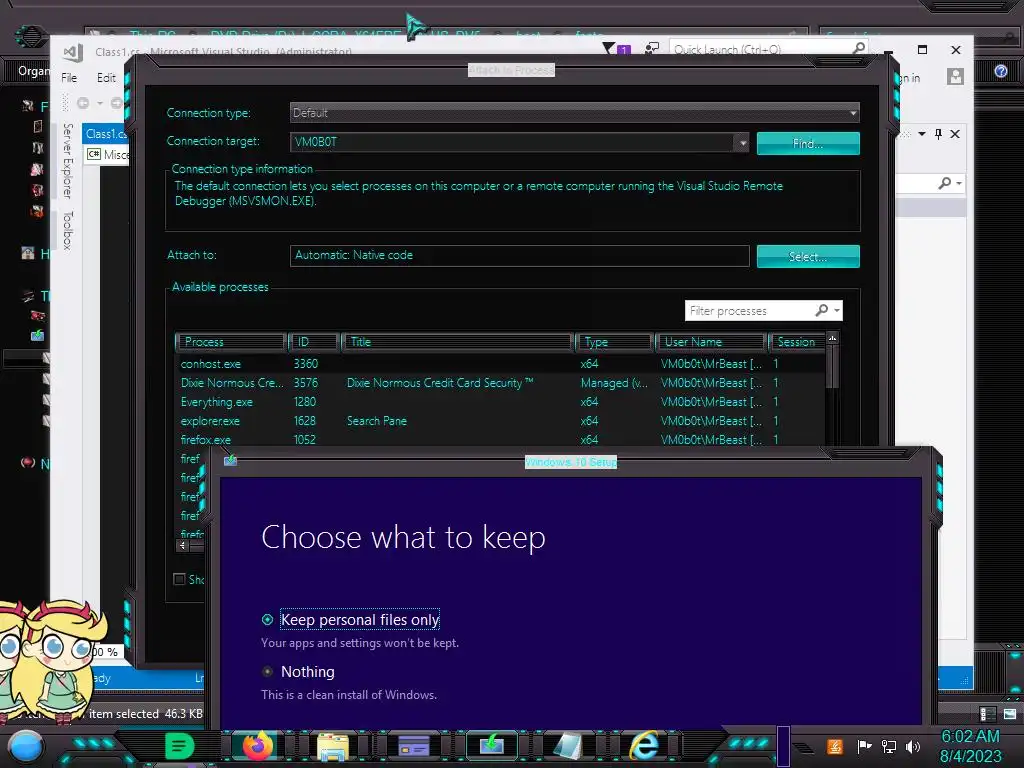Select the Dixie Normous Cre... process row
1024x768 pixels.
coord(501,383)
